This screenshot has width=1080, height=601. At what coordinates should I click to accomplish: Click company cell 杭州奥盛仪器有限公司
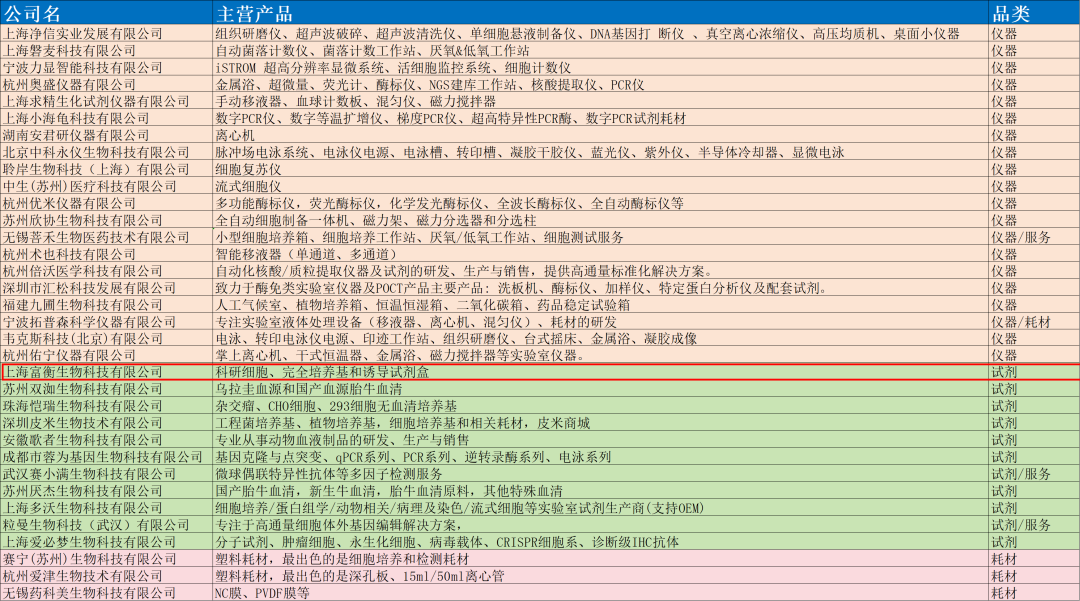click(106, 85)
